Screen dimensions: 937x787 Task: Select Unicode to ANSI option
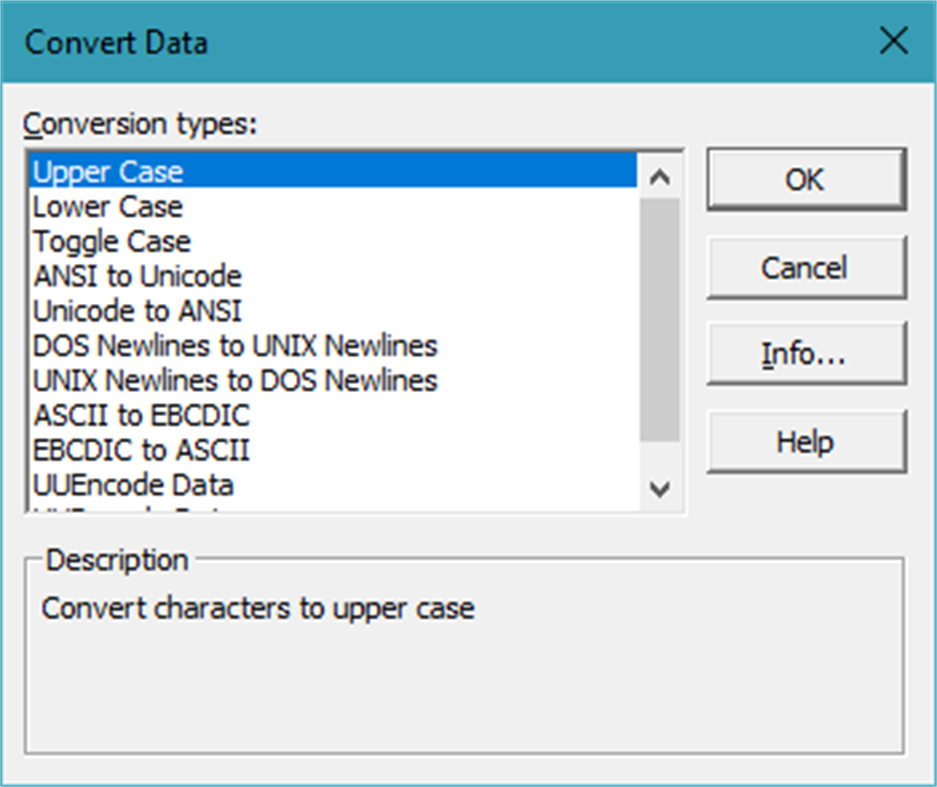point(137,311)
